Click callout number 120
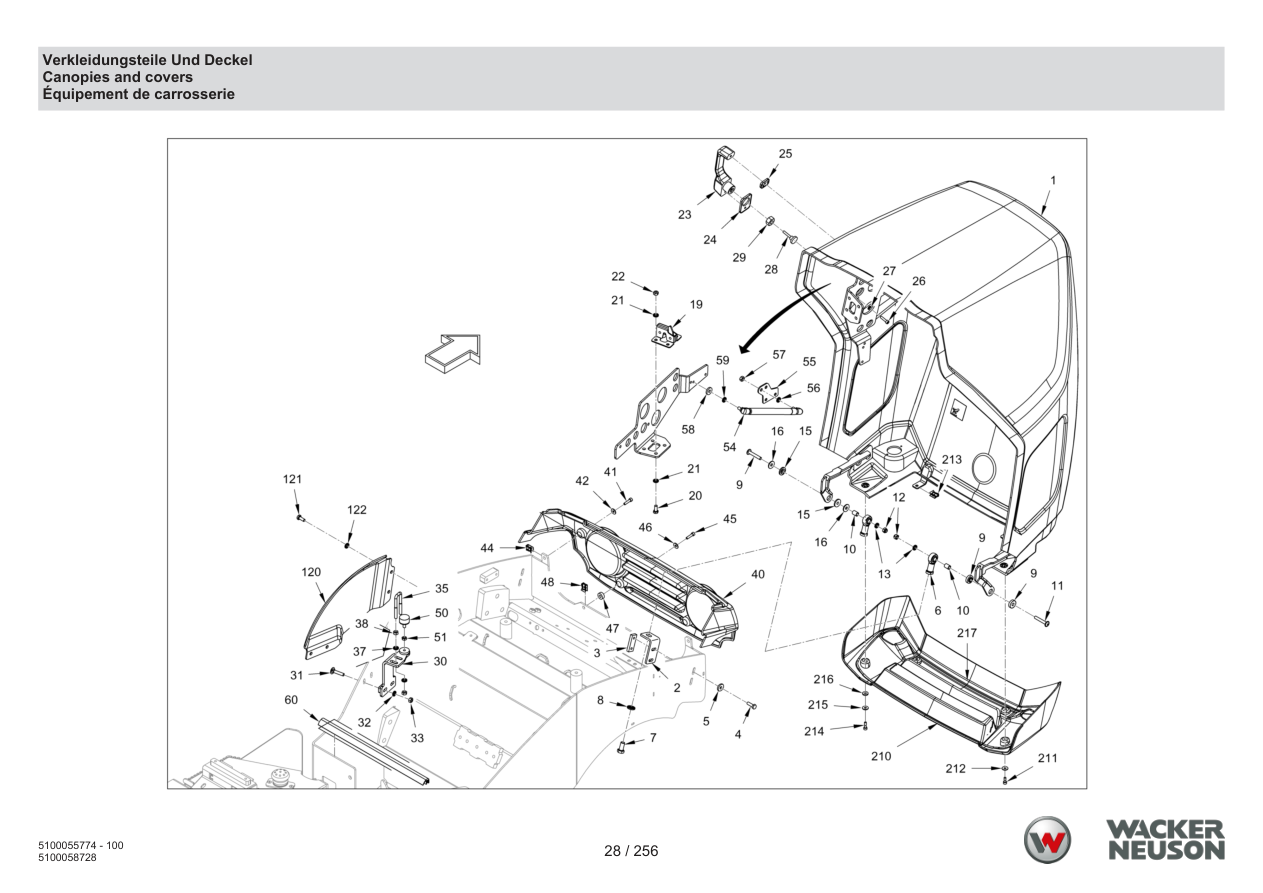1263x893 pixels. click(x=311, y=572)
